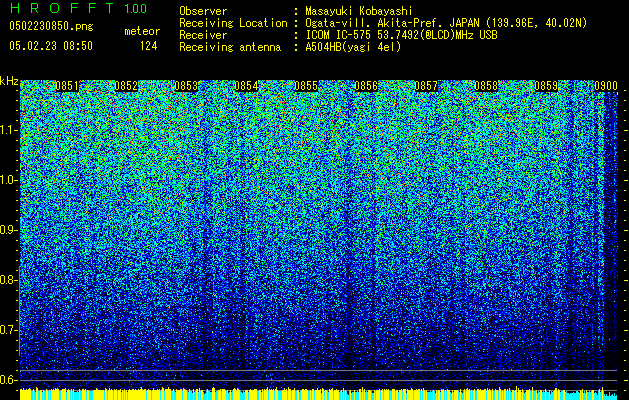Click the 0.9 kHz axis label
Image resolution: width=629 pixels, height=400 pixels.
click(9, 230)
